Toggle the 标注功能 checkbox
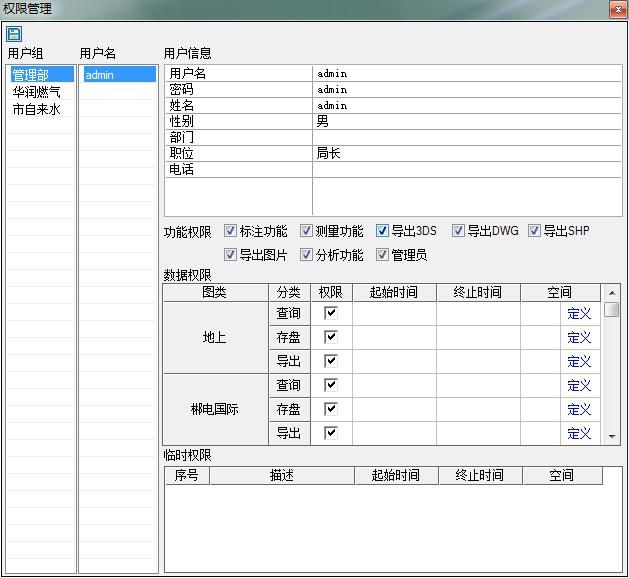Screen dimensions: 629x578 tap(231, 231)
